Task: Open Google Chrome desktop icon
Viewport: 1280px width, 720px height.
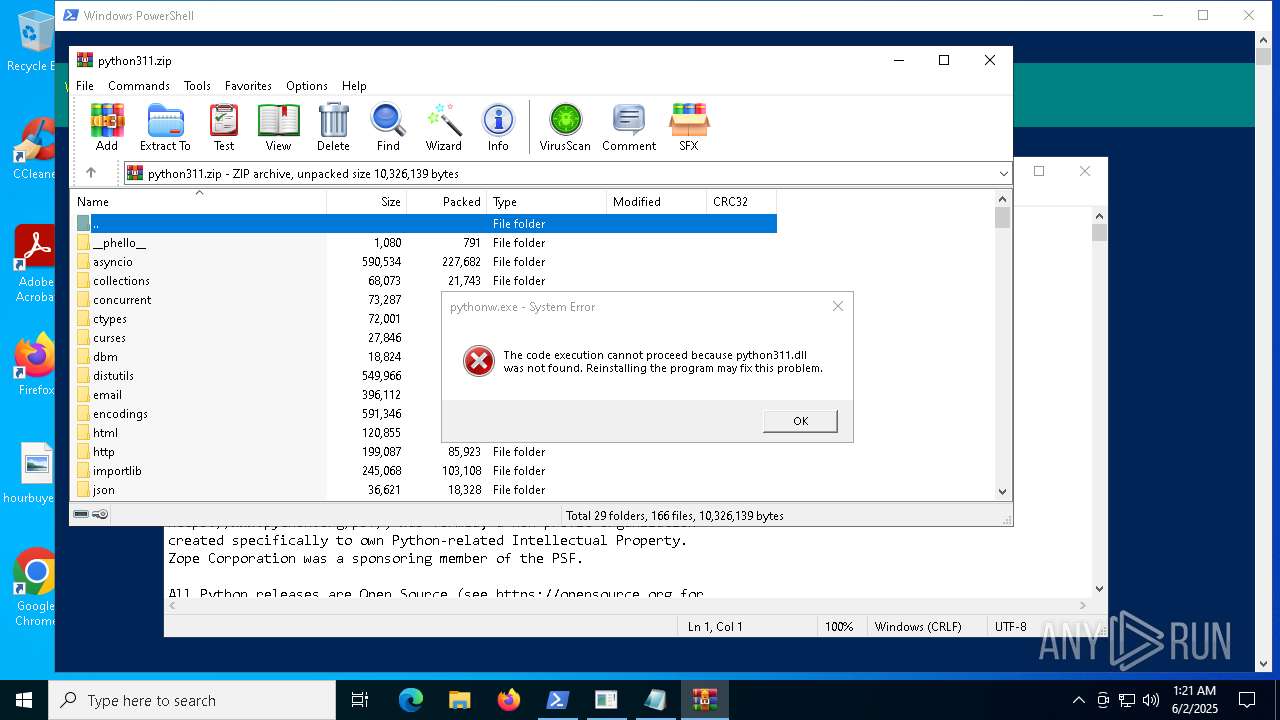Action: click(x=34, y=588)
